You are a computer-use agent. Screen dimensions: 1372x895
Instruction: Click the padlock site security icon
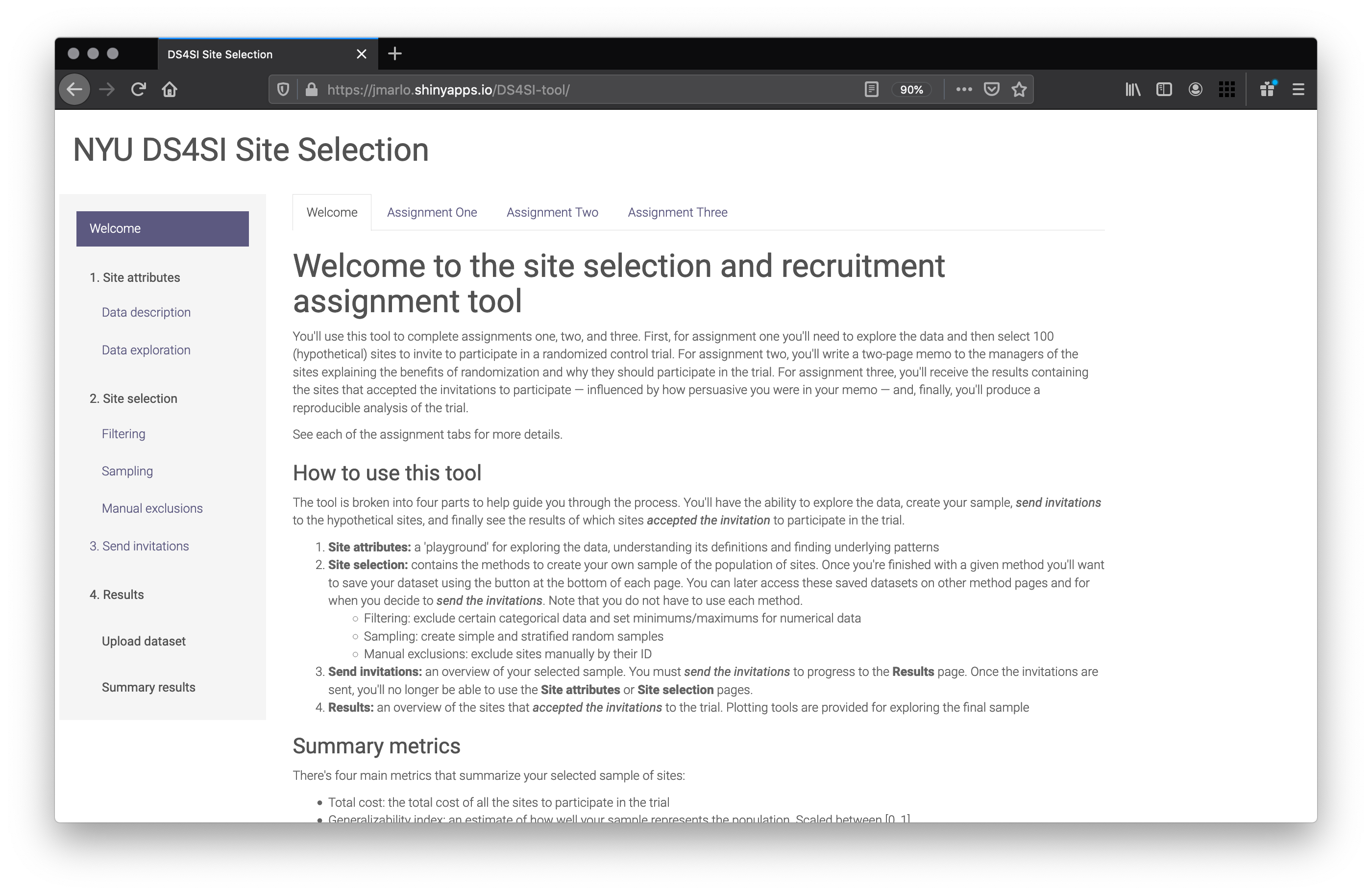[311, 89]
